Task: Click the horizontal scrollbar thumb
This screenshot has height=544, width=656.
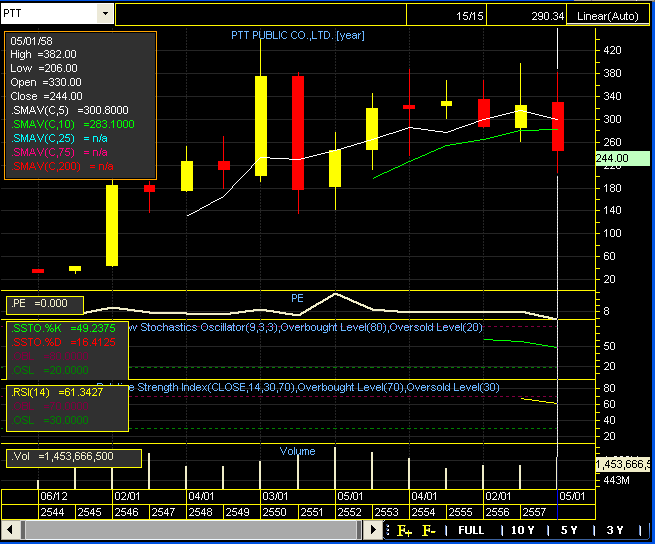Action: click(x=192, y=530)
